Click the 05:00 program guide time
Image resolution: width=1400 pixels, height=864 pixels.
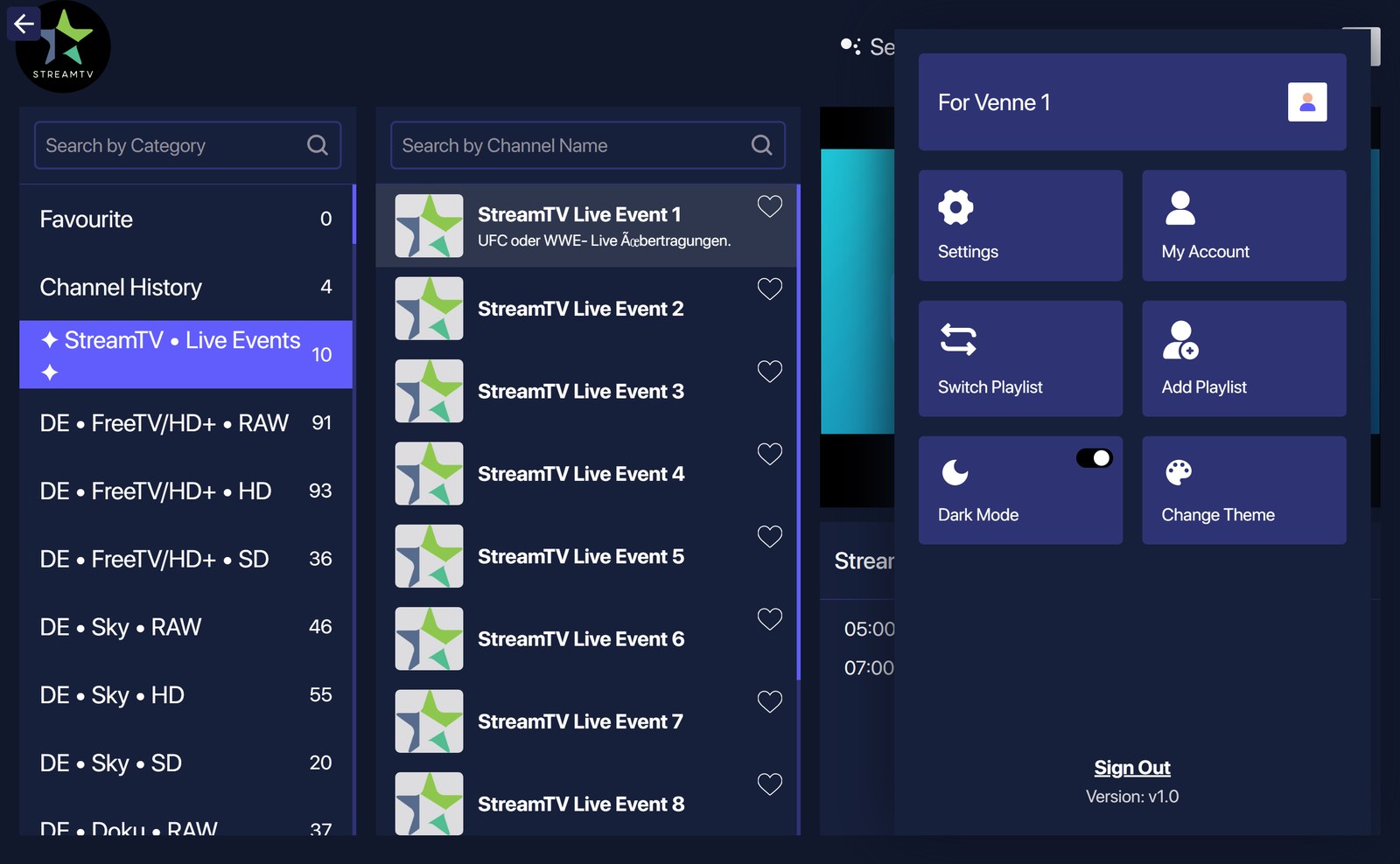click(x=869, y=629)
